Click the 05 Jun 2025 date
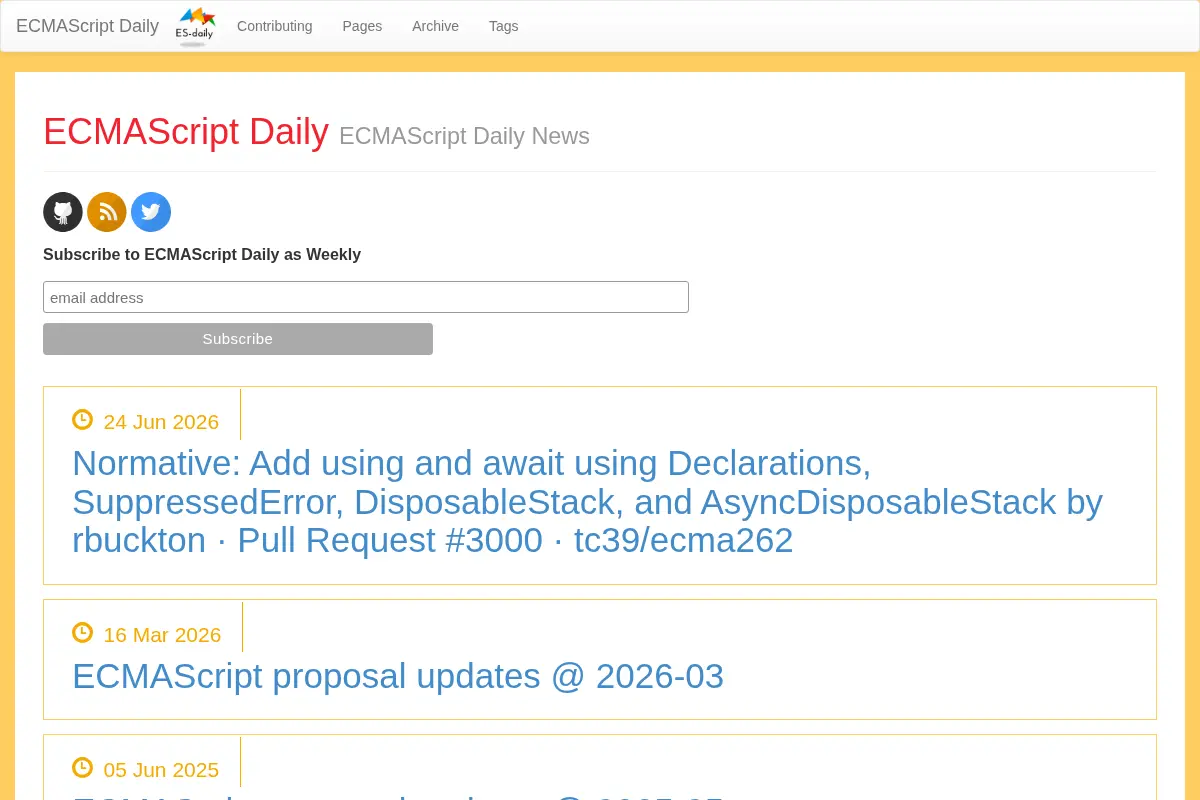1200x800 pixels. [161, 770]
